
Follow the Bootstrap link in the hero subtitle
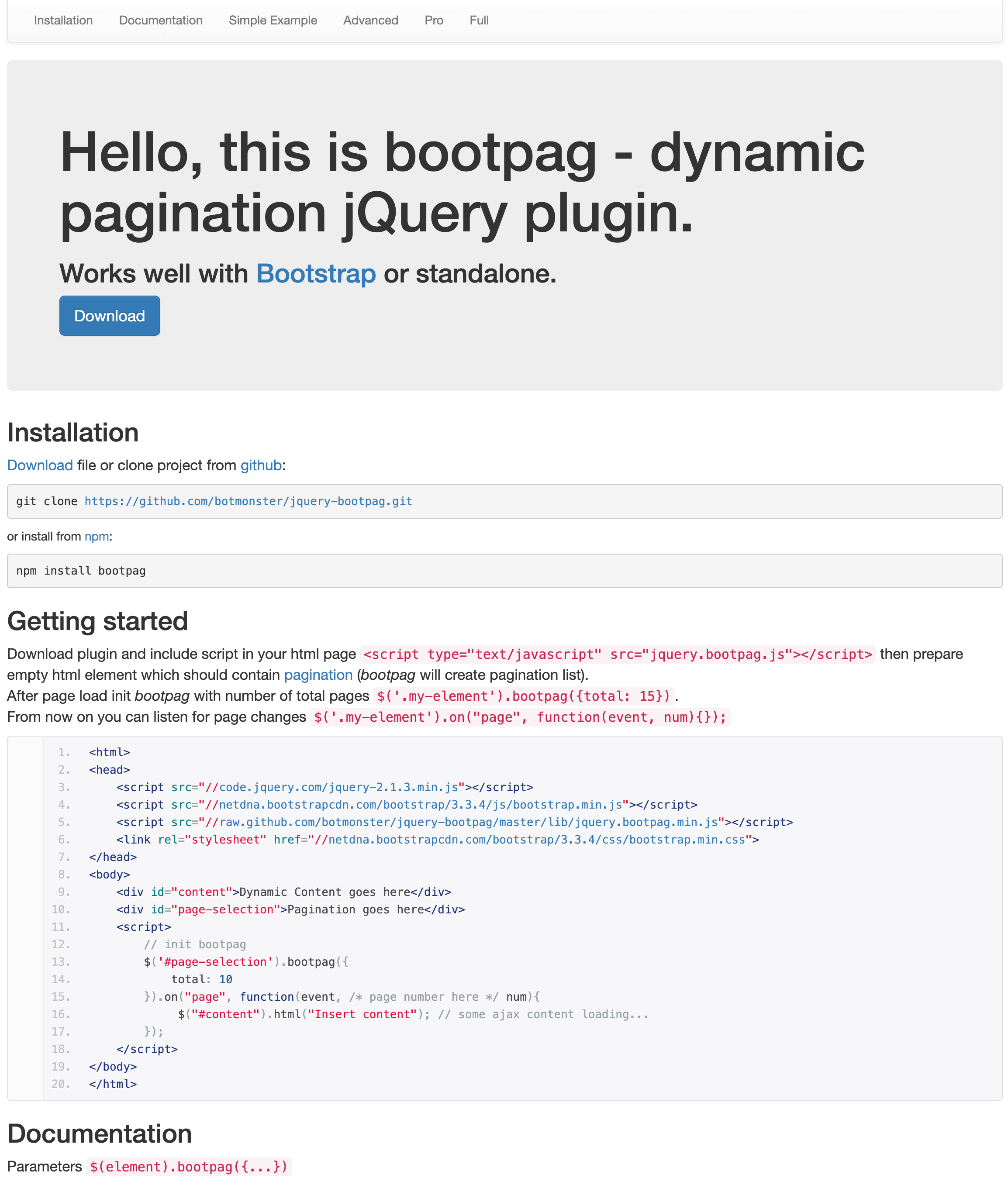[x=316, y=273]
